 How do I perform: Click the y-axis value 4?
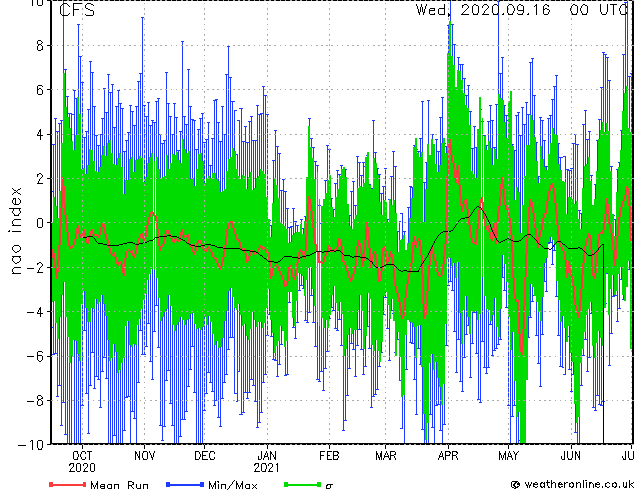(39, 134)
